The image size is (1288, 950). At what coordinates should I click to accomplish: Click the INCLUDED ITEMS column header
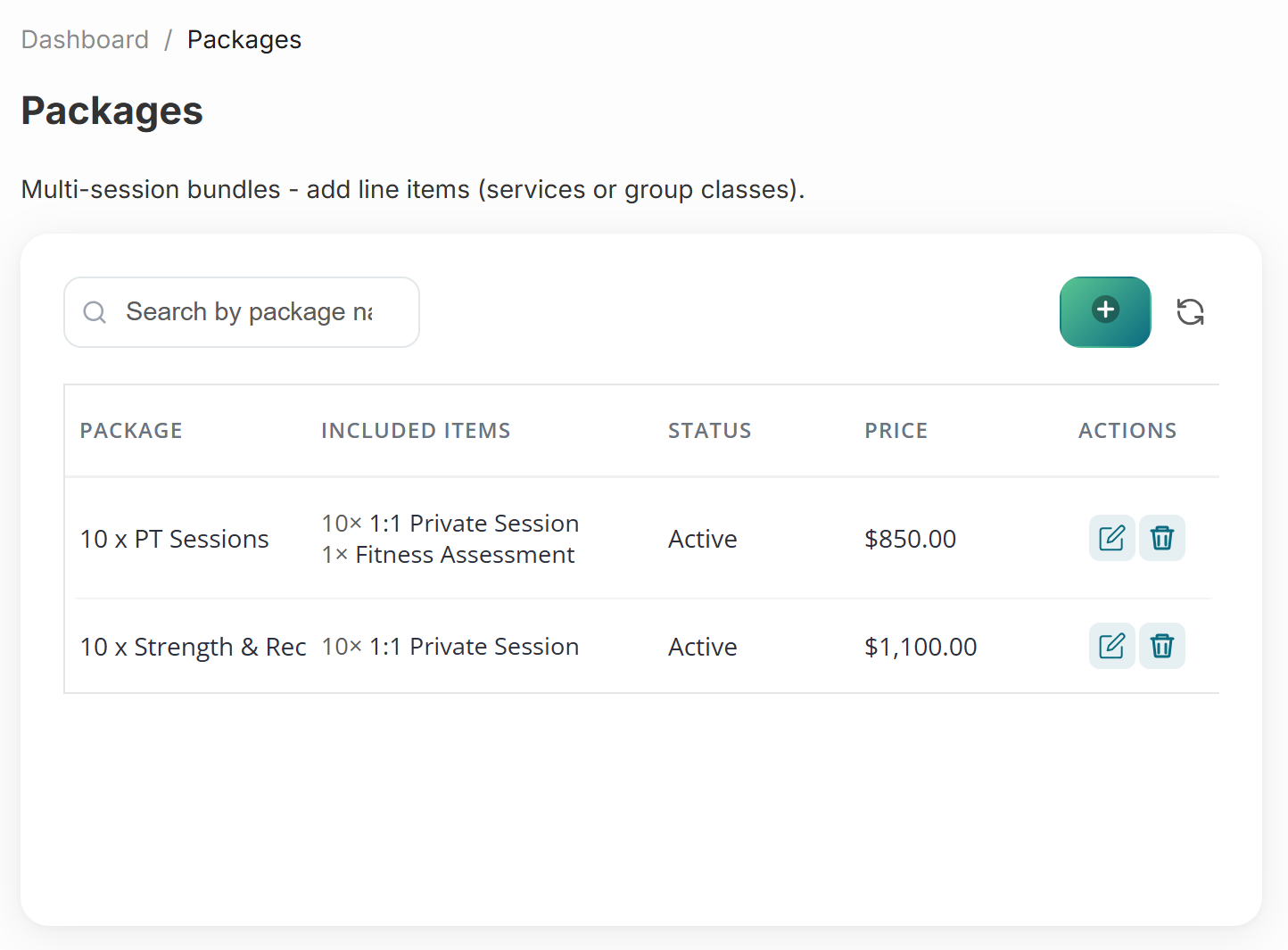pyautogui.click(x=416, y=431)
